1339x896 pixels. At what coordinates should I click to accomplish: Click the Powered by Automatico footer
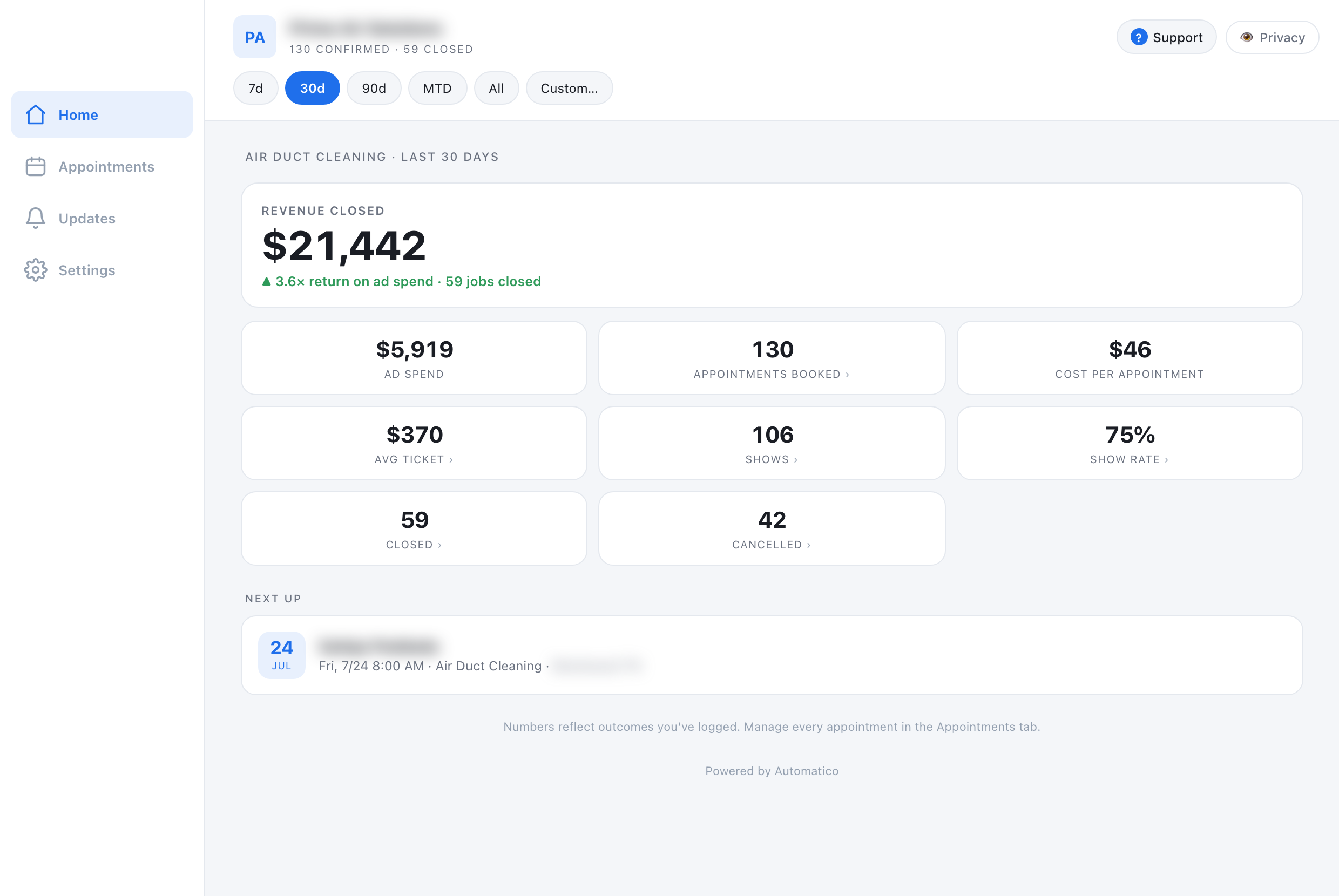coord(772,771)
